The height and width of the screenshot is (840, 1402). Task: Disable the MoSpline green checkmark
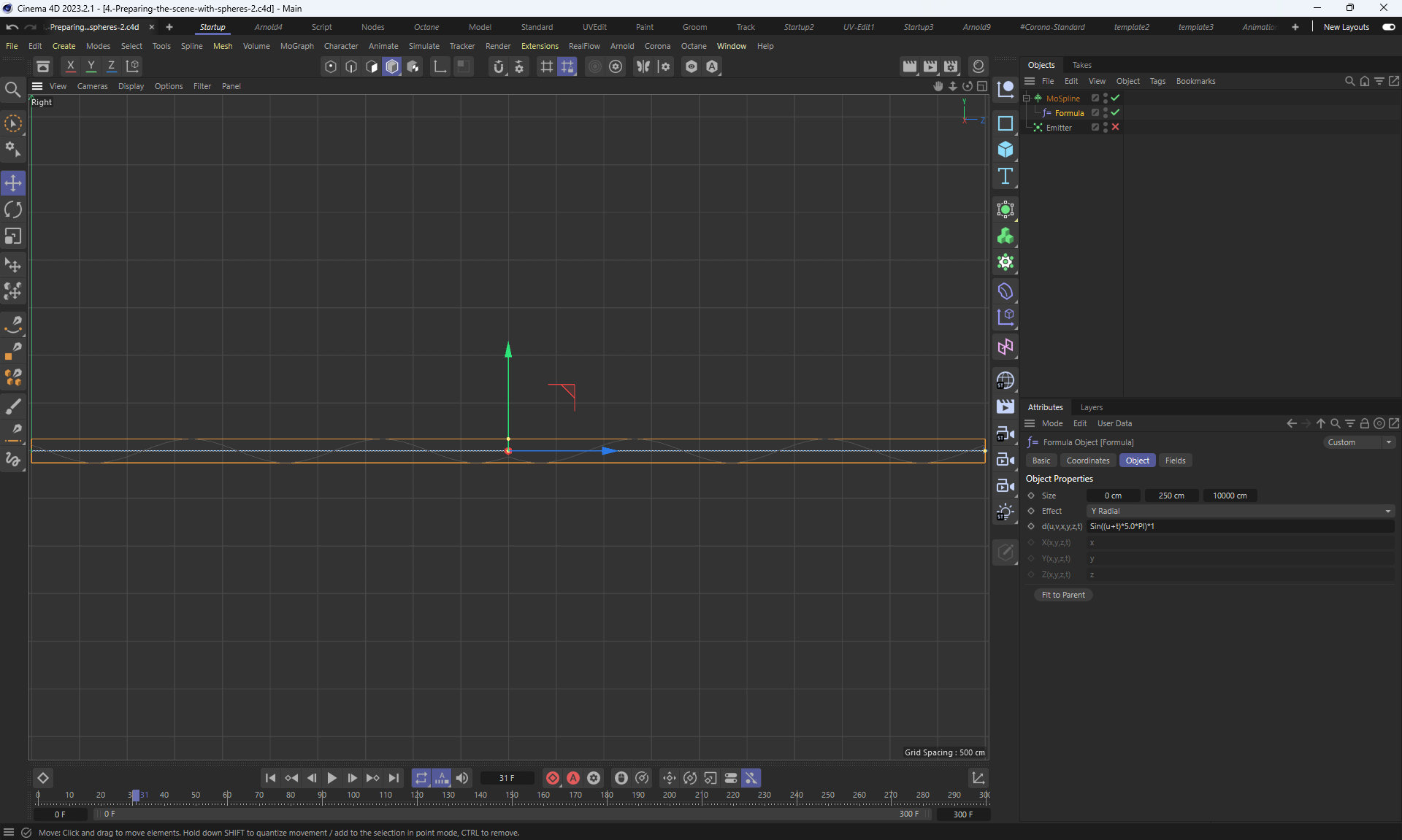pos(1115,99)
